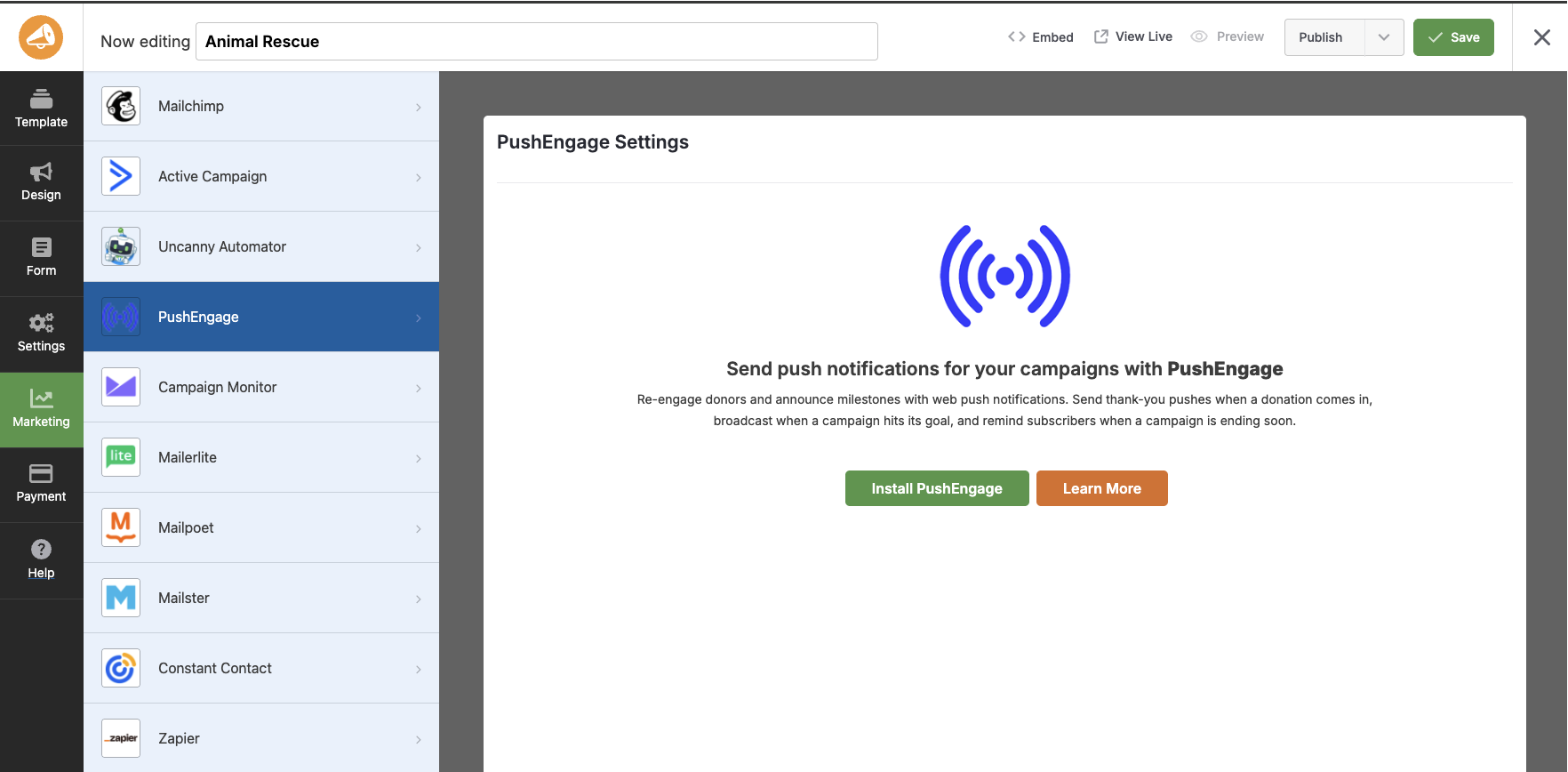1568x772 pixels.
Task: Open the Template tab in sidebar
Action: pos(41,109)
